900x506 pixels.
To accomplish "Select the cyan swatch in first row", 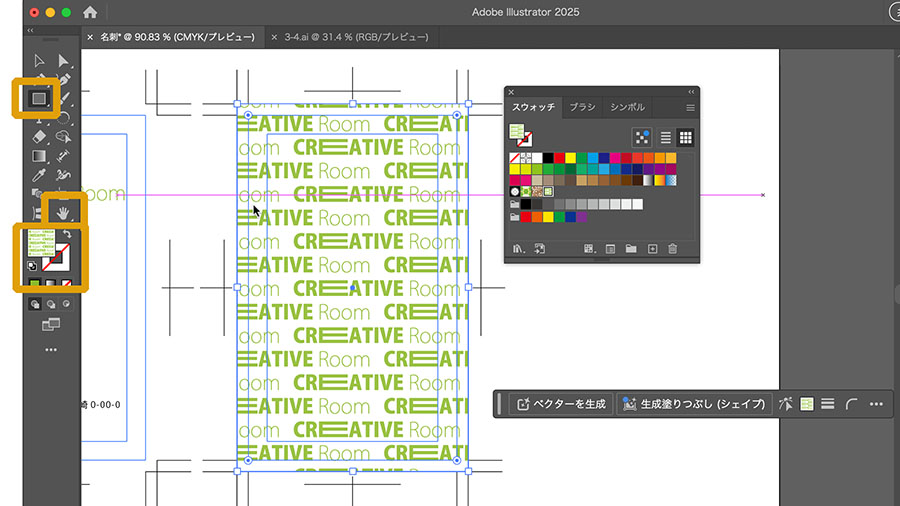I will point(593,158).
